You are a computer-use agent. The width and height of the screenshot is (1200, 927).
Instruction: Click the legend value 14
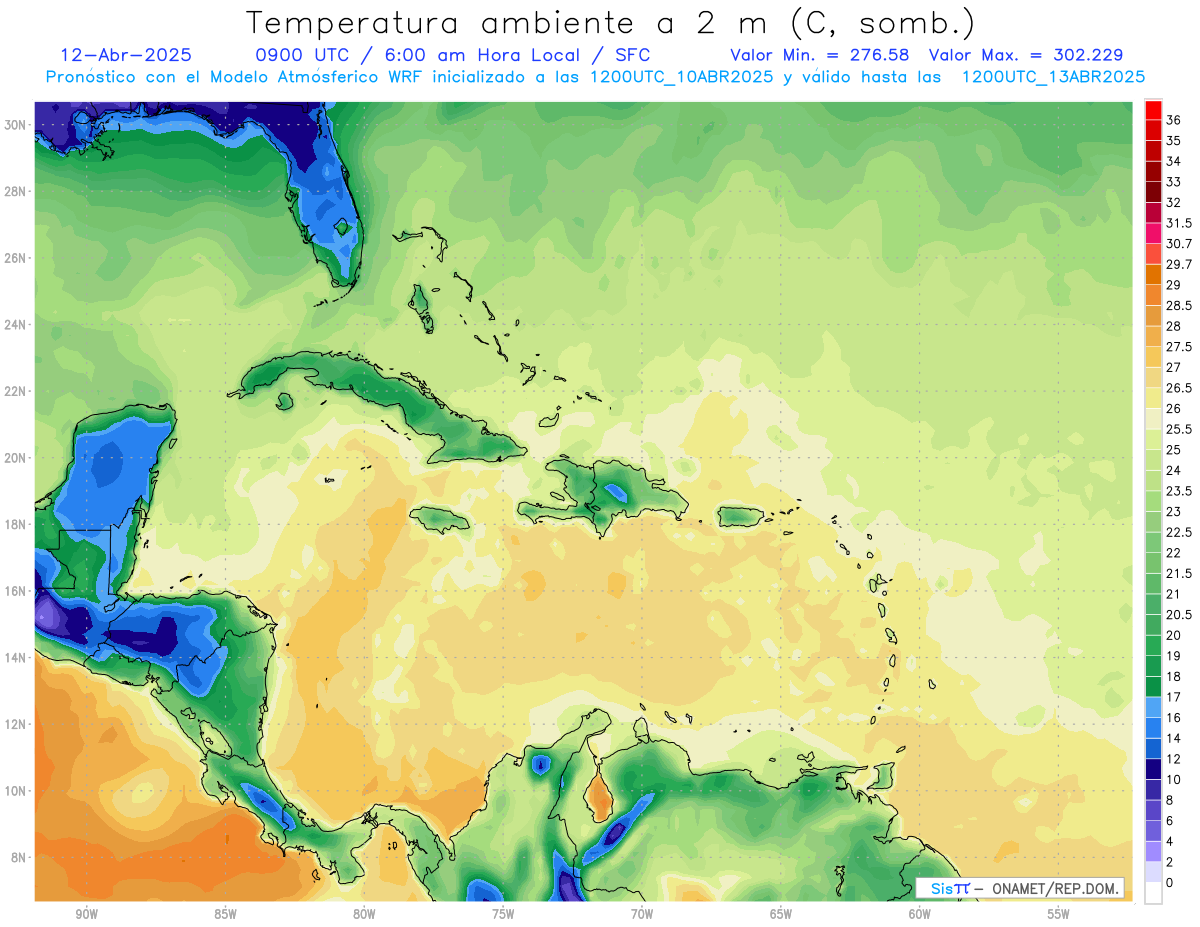(x=1174, y=738)
